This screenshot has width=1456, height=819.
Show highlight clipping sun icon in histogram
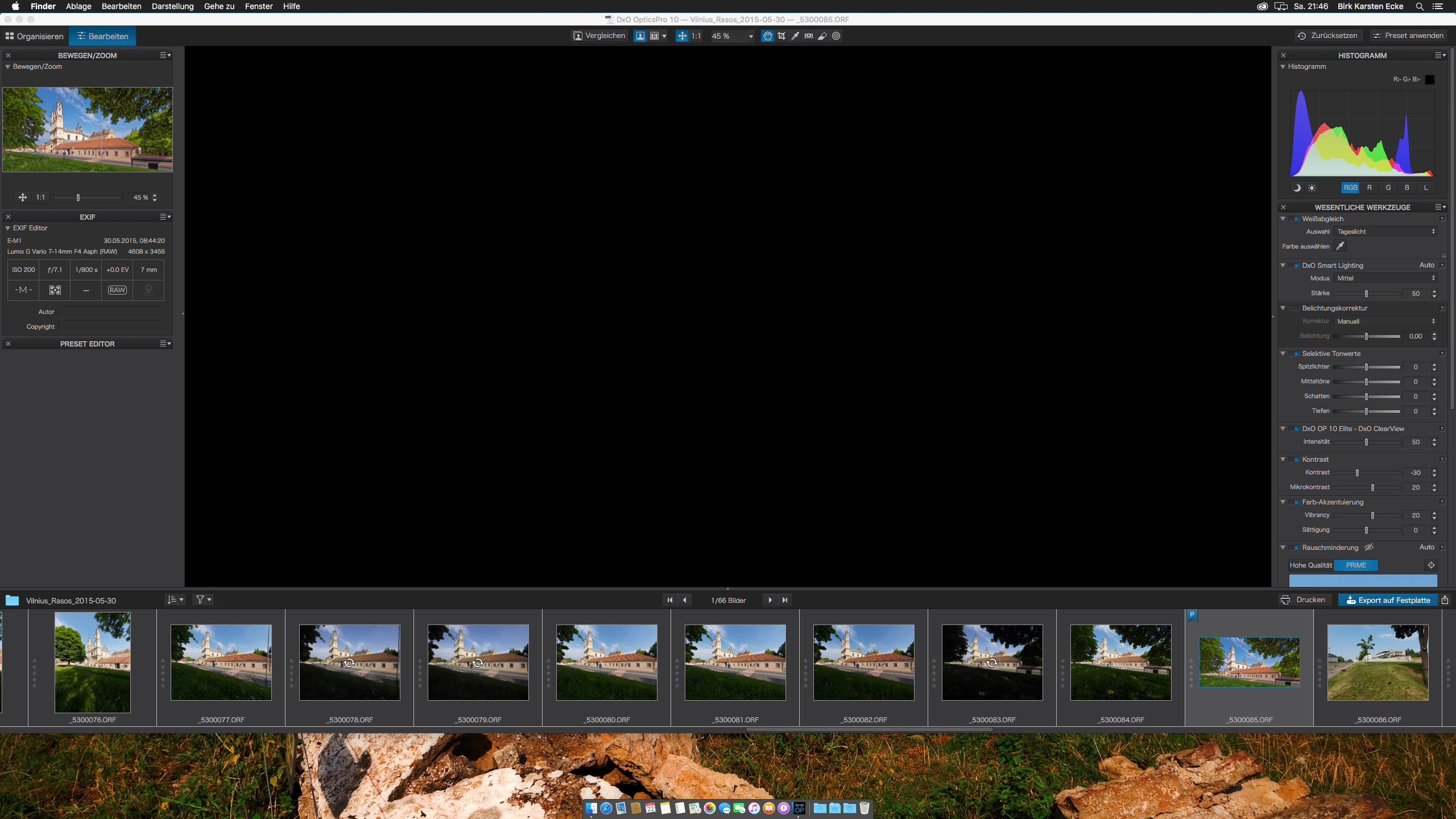[1312, 188]
